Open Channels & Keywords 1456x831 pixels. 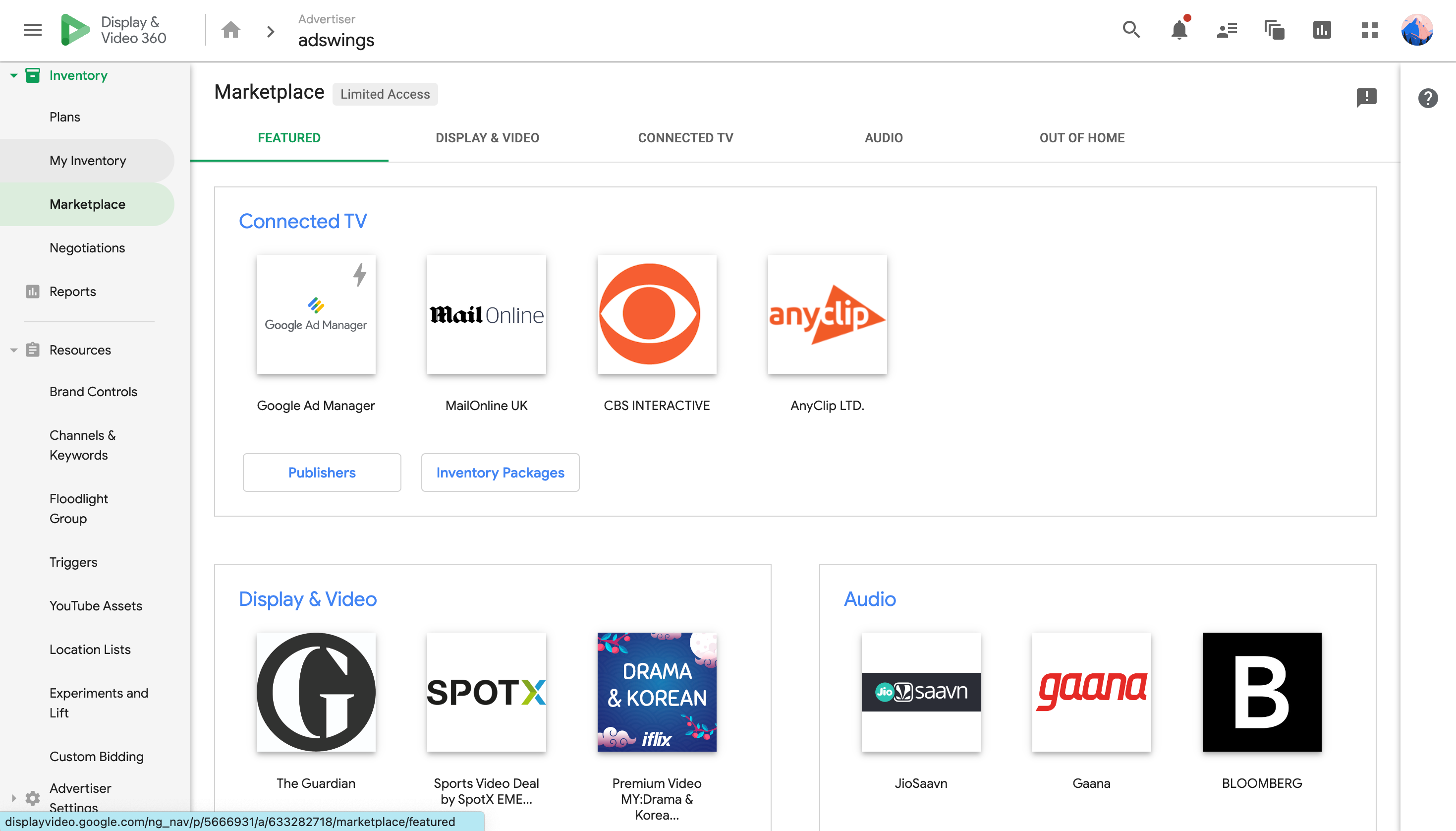click(x=83, y=445)
